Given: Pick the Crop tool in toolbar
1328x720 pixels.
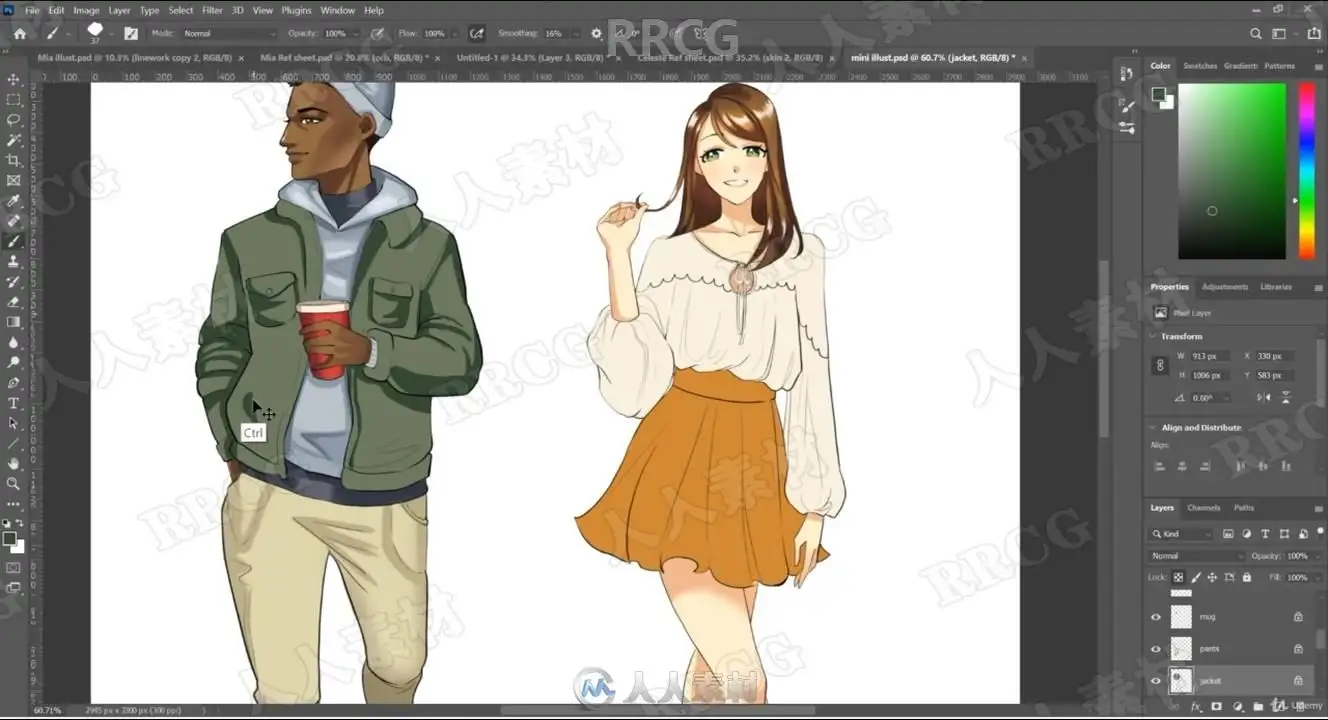Looking at the screenshot, I should [x=13, y=160].
